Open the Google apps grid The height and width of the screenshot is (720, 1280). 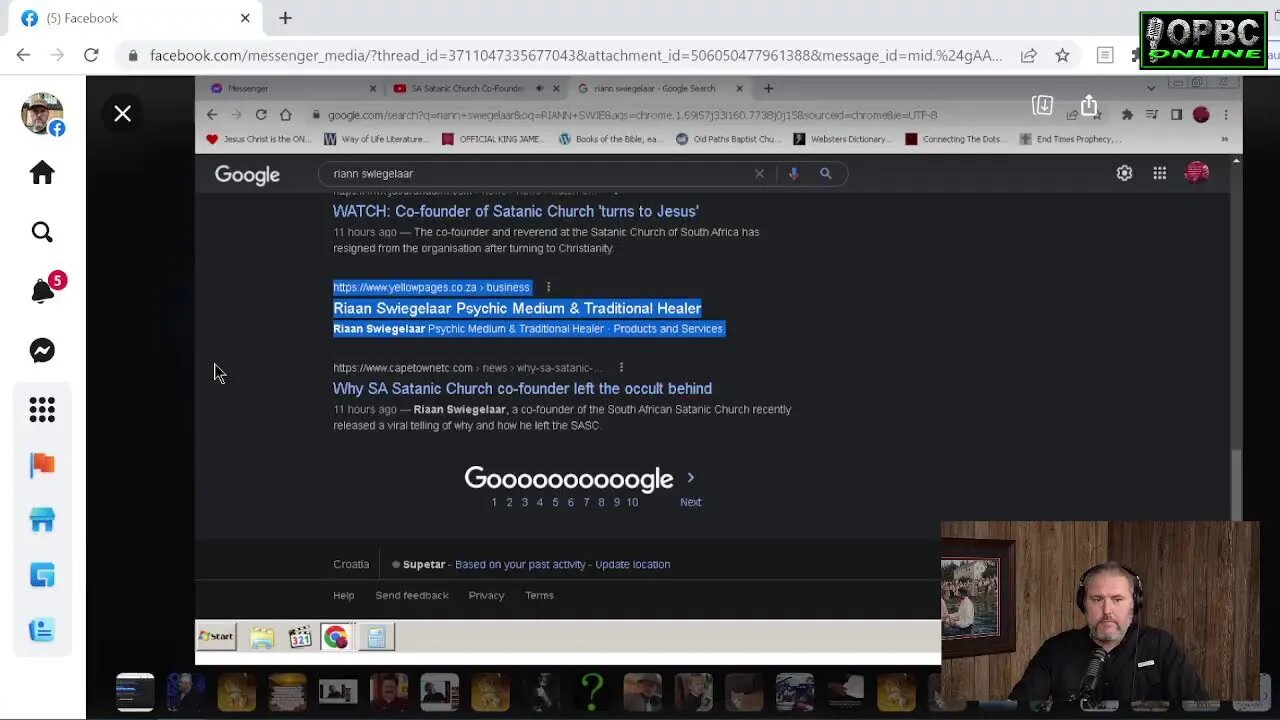[1160, 174]
